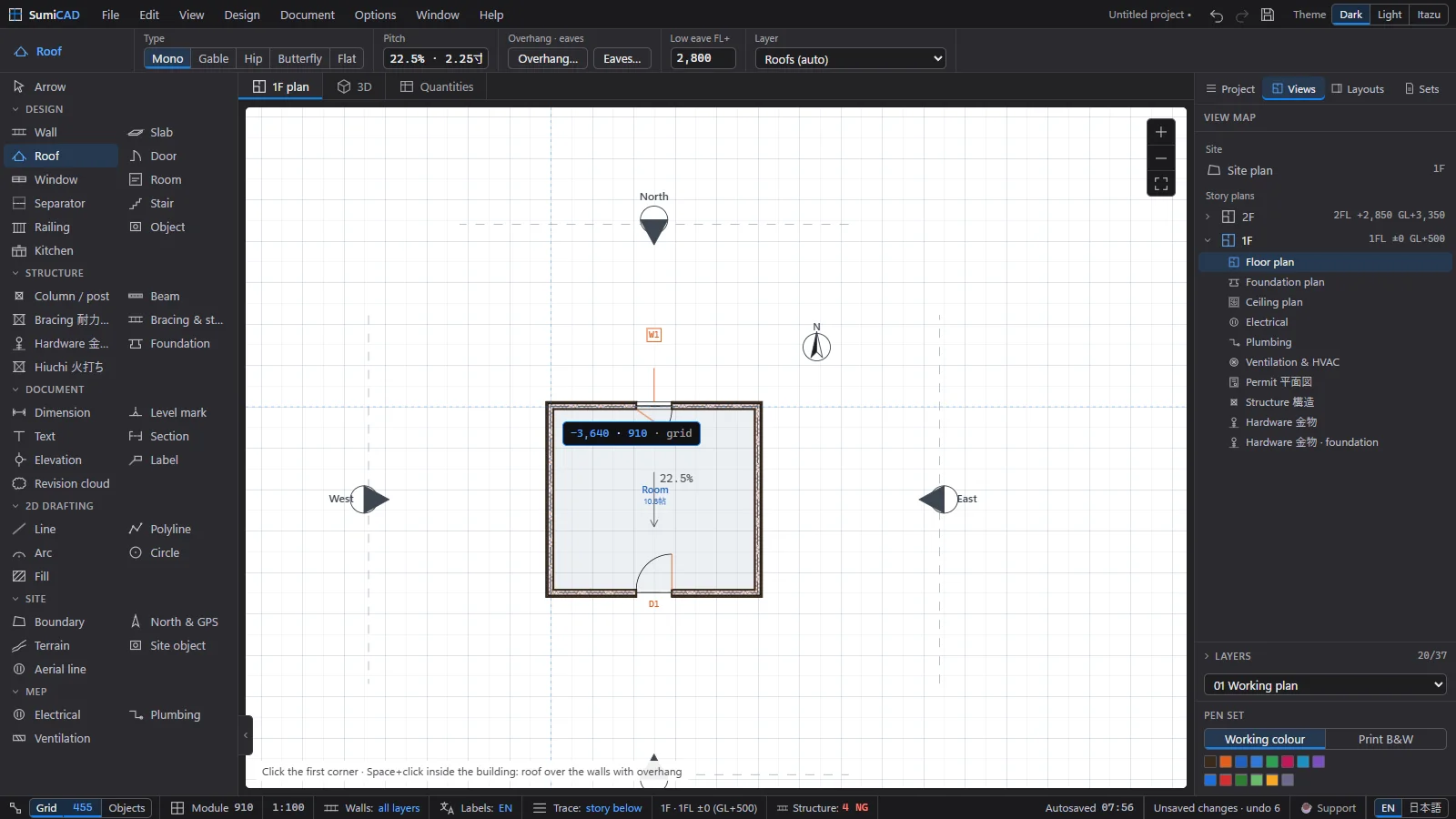Screen dimensions: 1456x819
Task: Pick the Level mark tool
Action: 176,412
